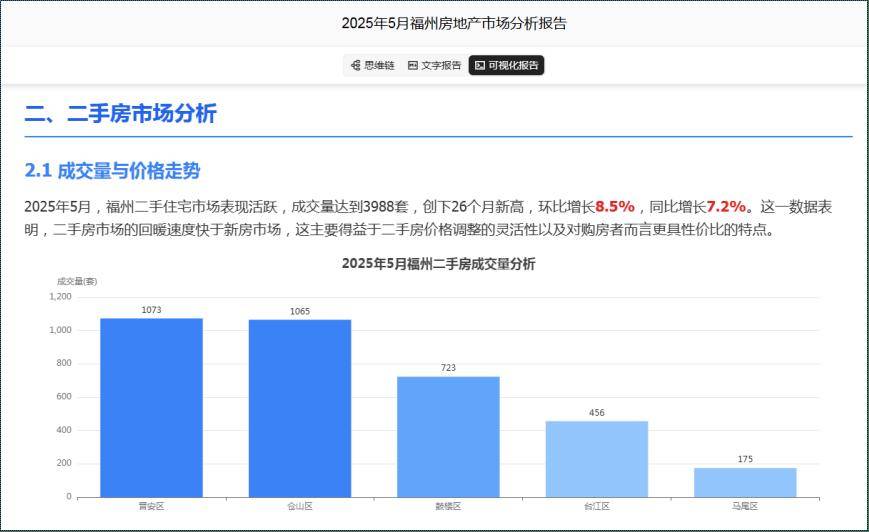Click the 马尾区 bar showing 175
This screenshot has width=869, height=532.
pyautogui.click(x=745, y=482)
